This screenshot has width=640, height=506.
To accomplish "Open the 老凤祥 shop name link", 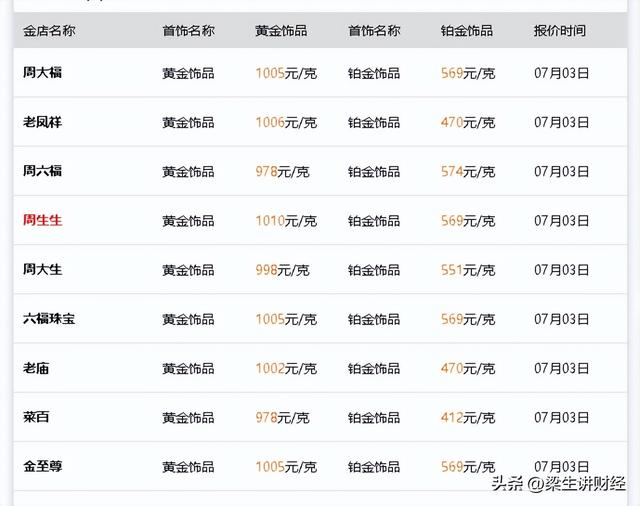I will [x=42, y=122].
